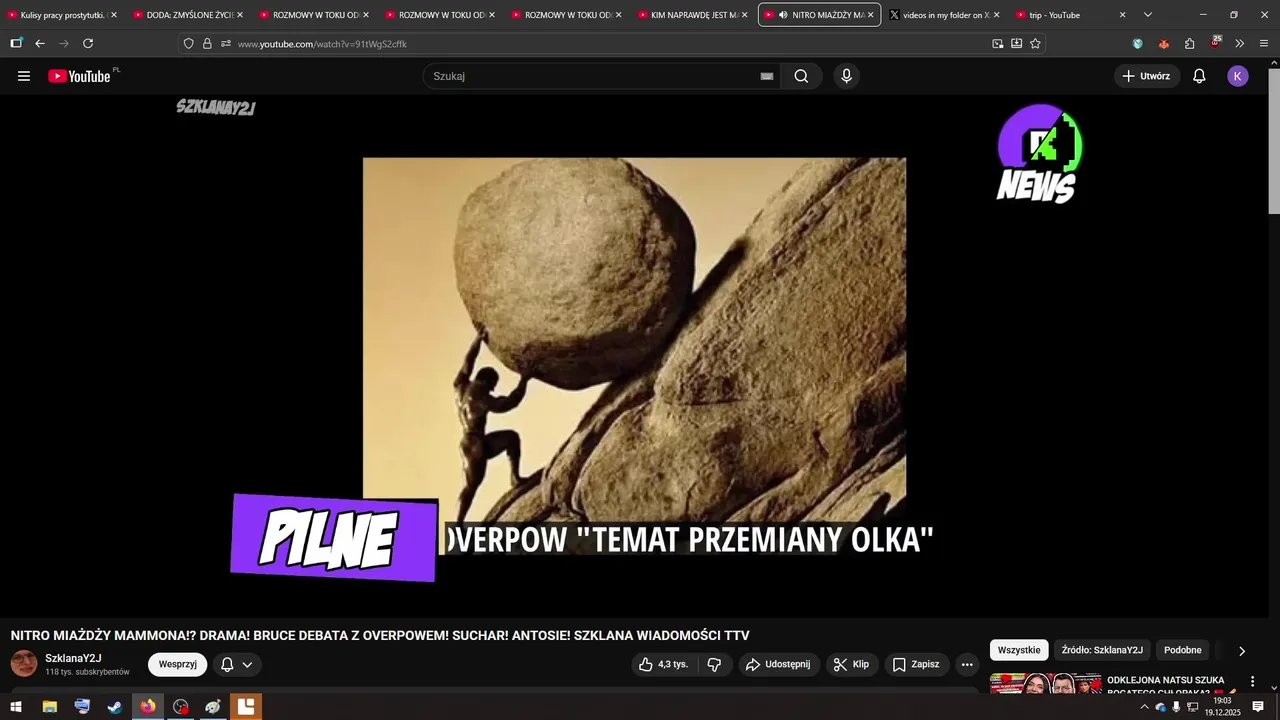The height and width of the screenshot is (720, 1280).
Task: Show hidden system tray icons chevron
Action: [1144, 707]
